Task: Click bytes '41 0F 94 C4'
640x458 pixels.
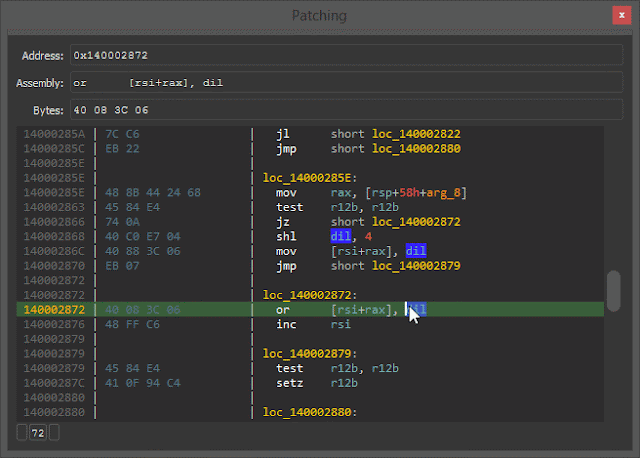Action: 142,383
